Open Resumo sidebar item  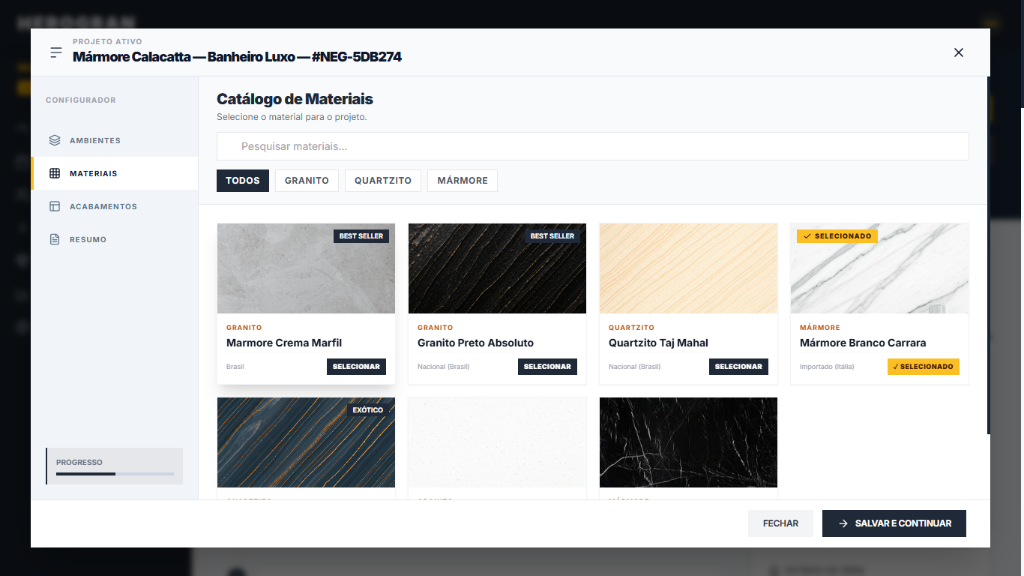click(x=115, y=239)
